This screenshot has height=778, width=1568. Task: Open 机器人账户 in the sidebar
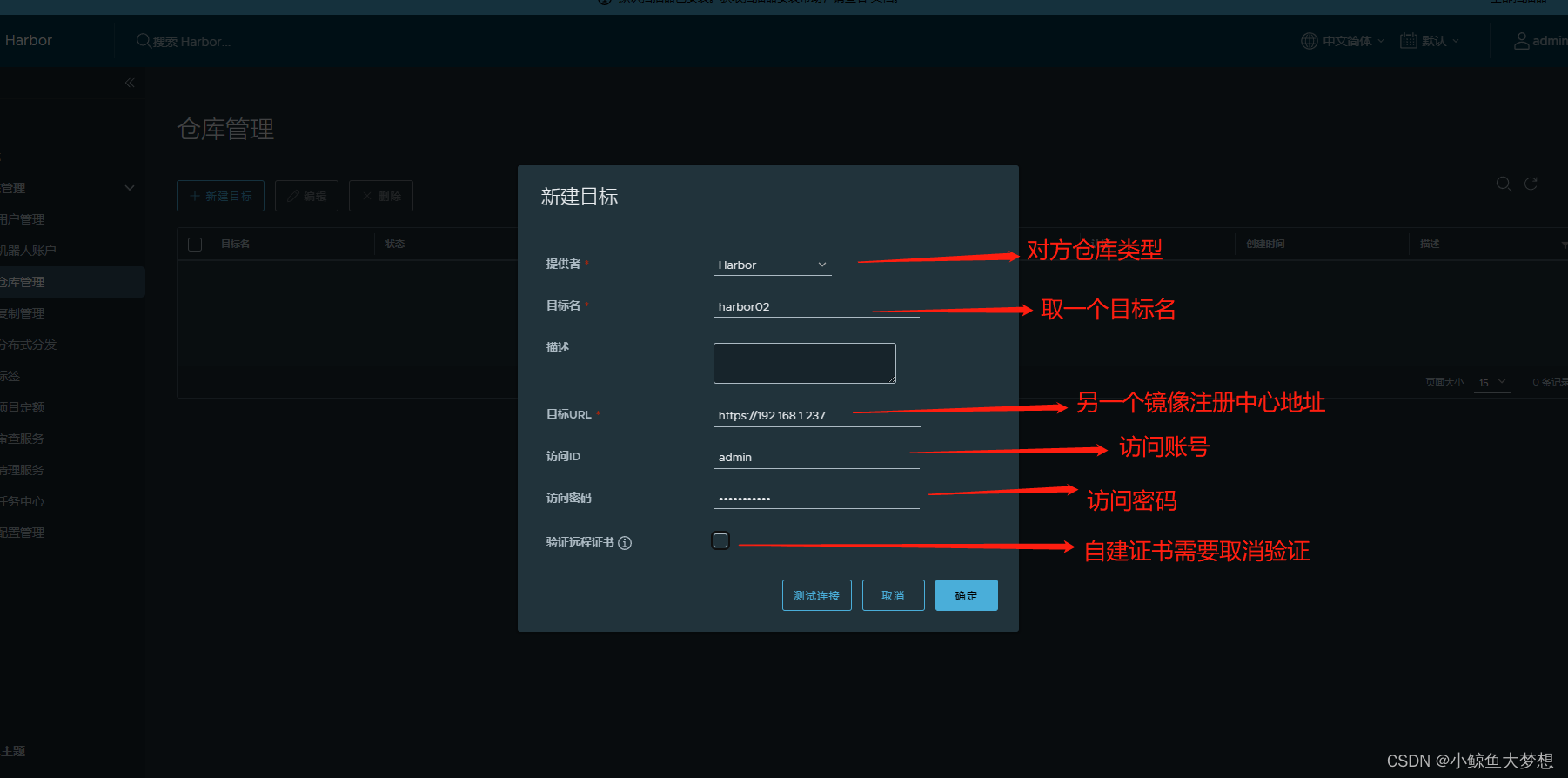(28, 251)
